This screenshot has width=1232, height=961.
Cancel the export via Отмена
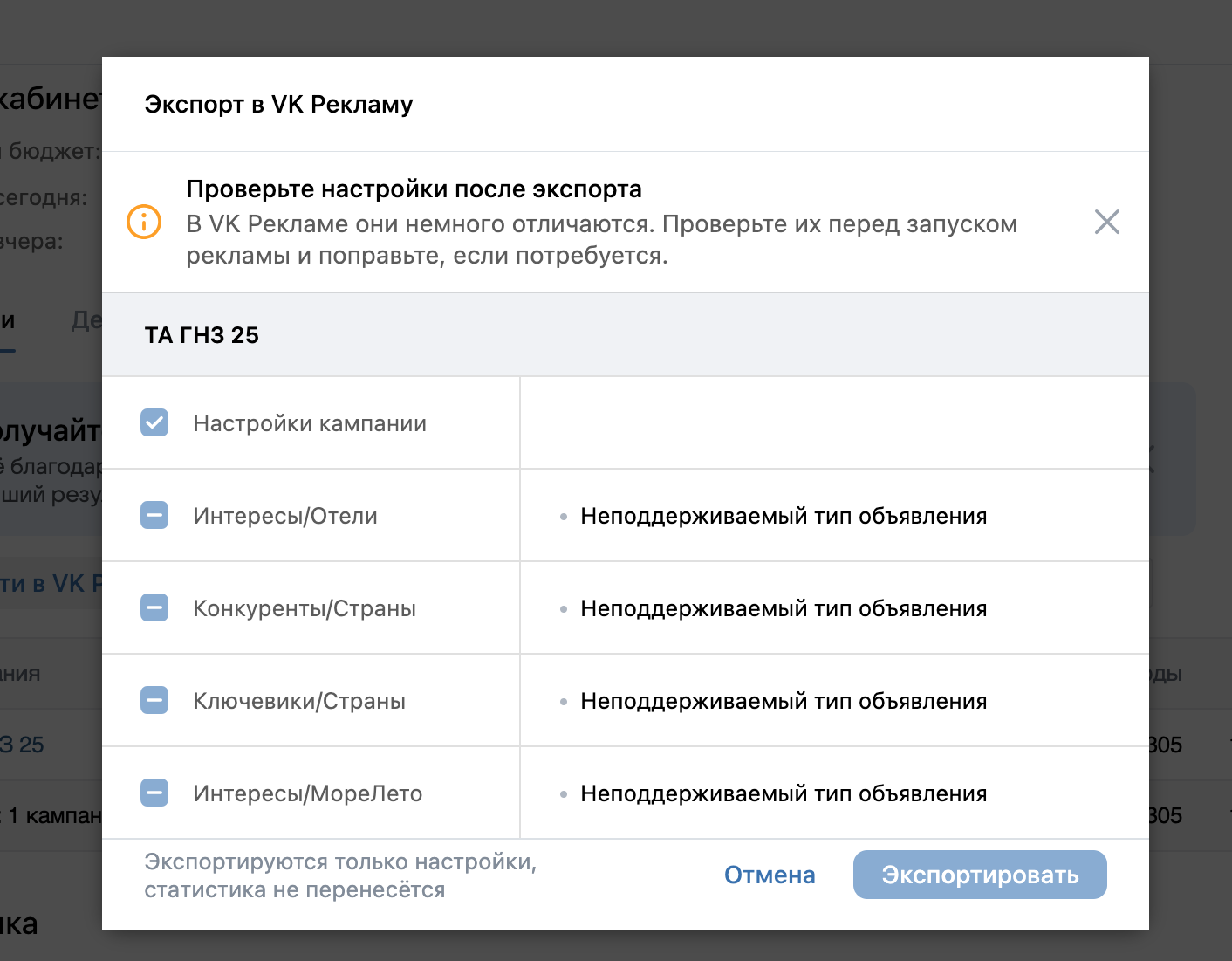pyautogui.click(x=770, y=875)
